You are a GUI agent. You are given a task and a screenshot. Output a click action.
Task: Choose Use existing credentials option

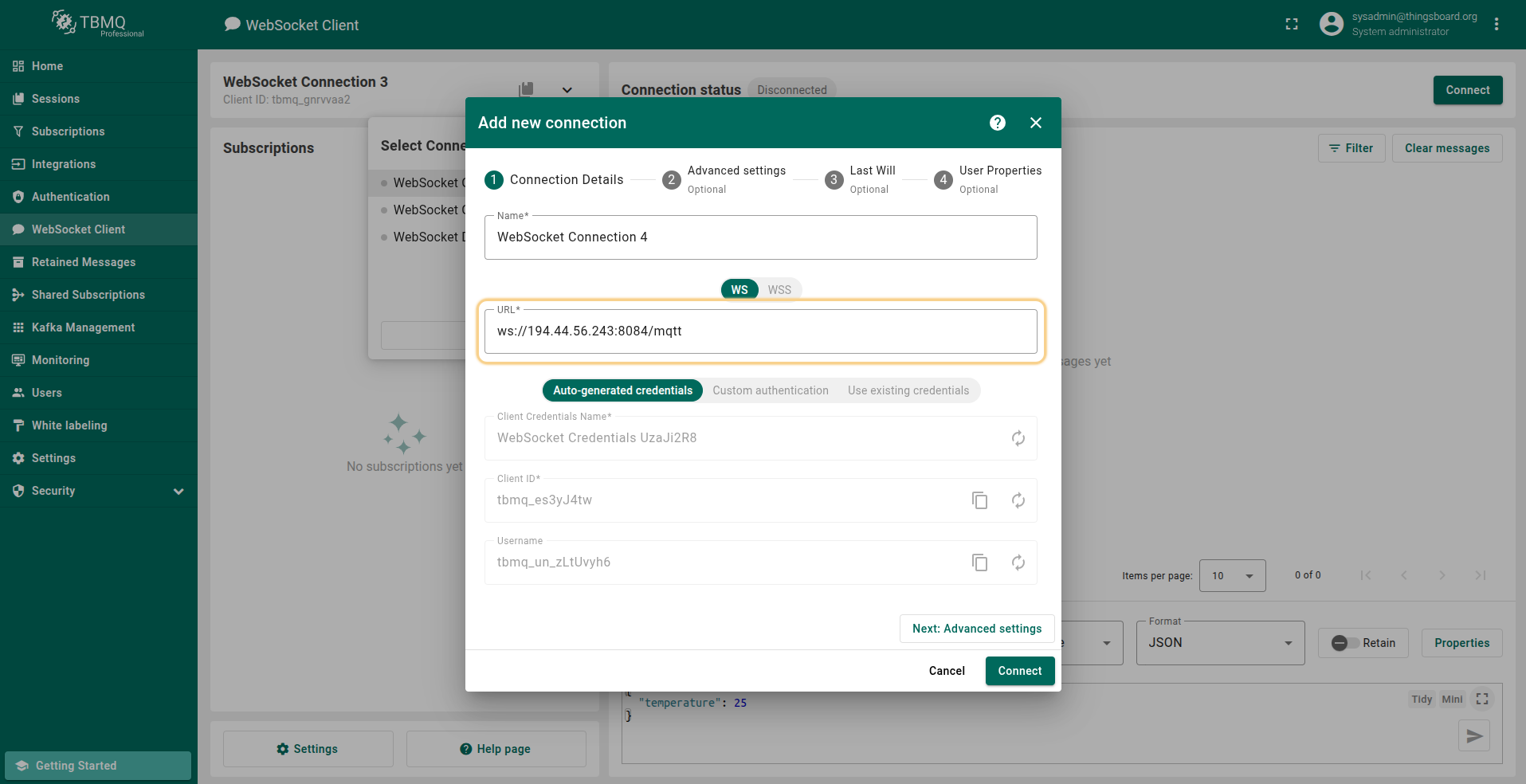coord(908,390)
